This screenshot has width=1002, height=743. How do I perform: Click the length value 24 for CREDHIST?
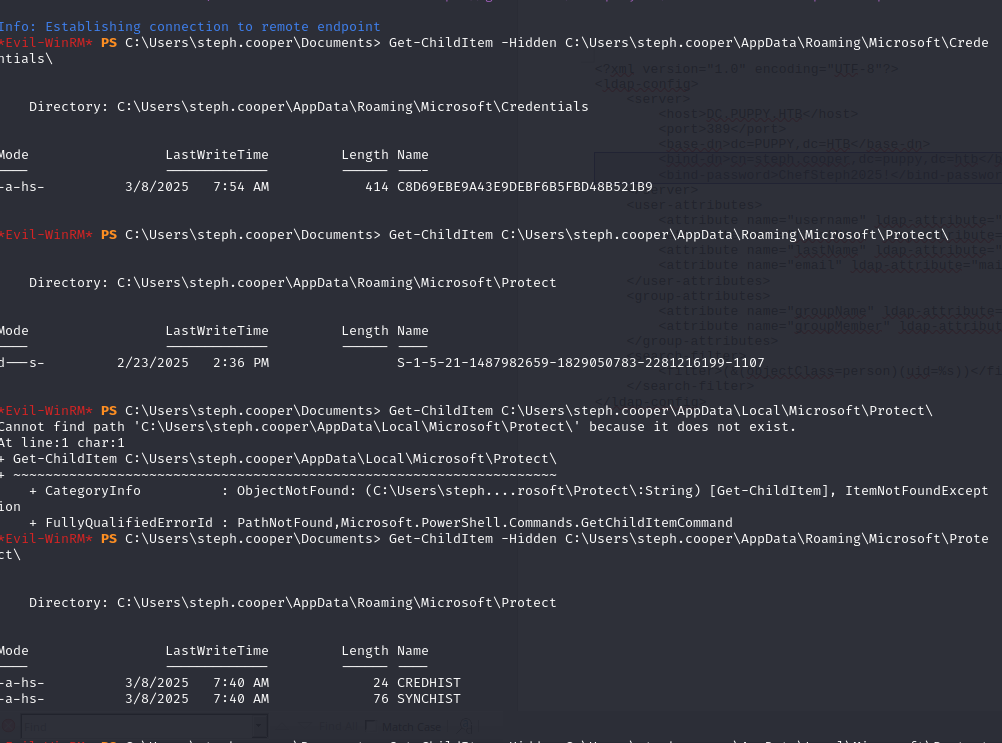381,683
